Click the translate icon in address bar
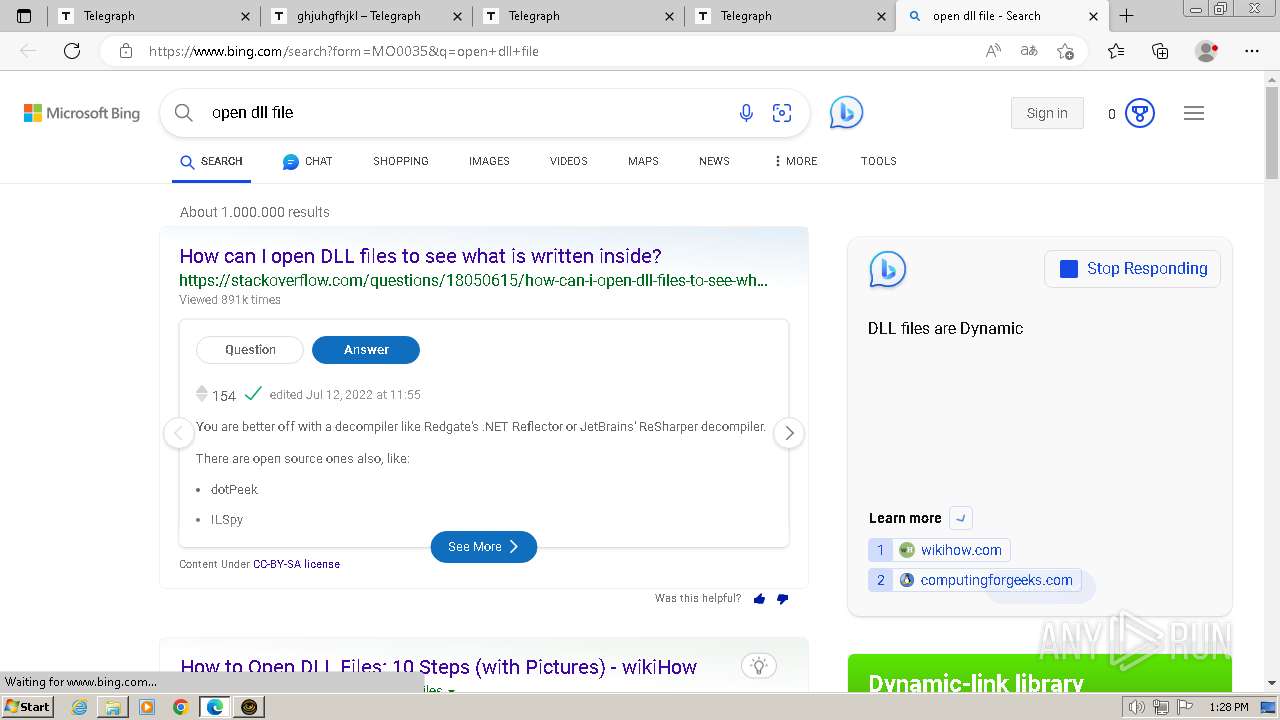The image size is (1280, 720). 1028,51
